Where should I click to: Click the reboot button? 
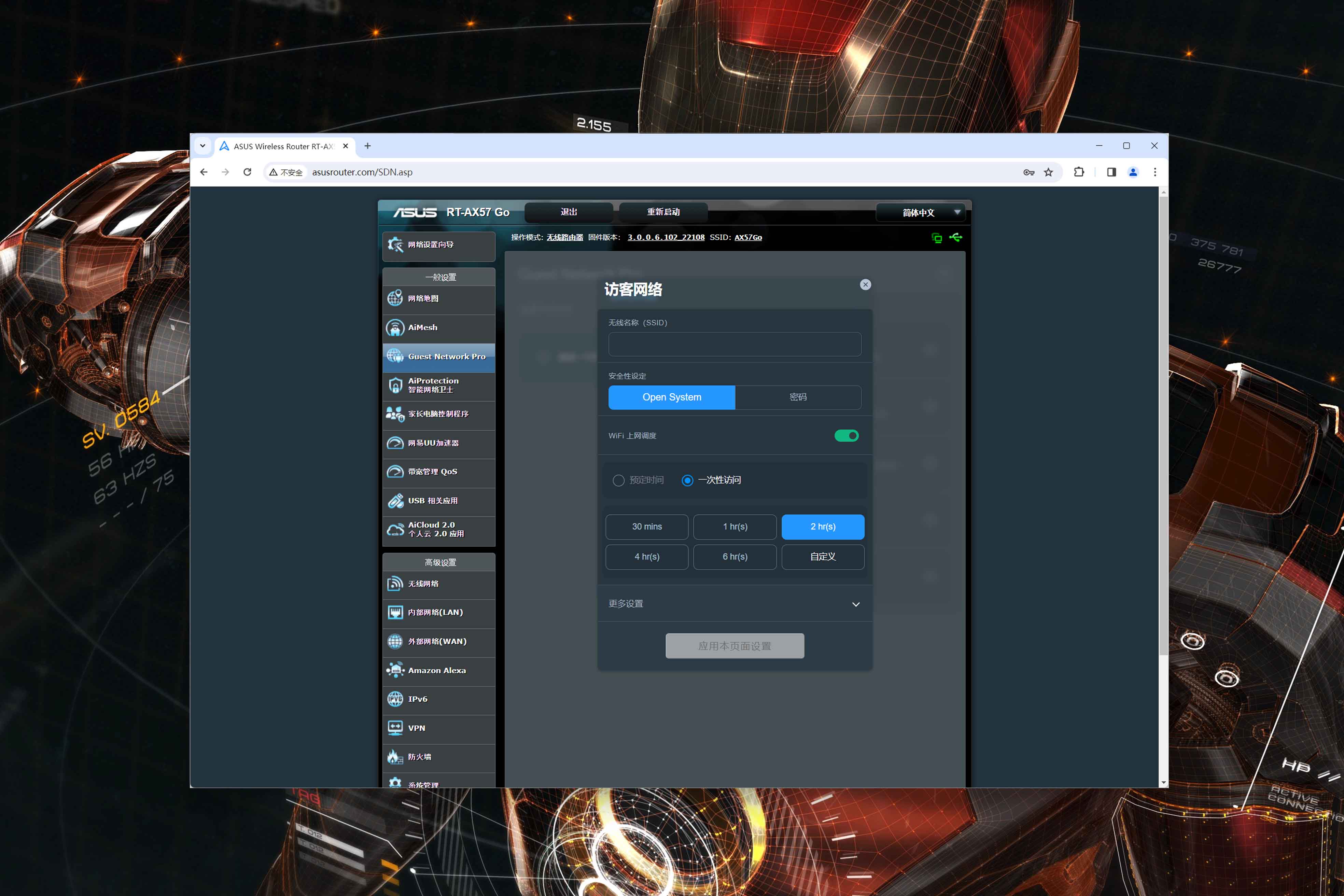[663, 212]
